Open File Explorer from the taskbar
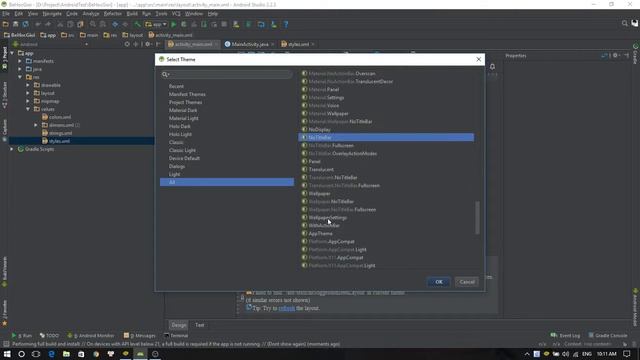The height and width of the screenshot is (360, 640). pyautogui.click(x=66, y=354)
